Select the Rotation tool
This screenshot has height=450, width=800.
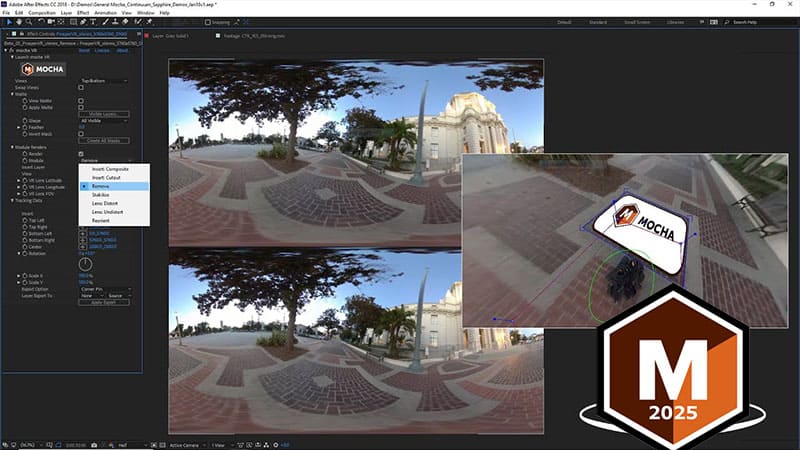click(x=41, y=22)
